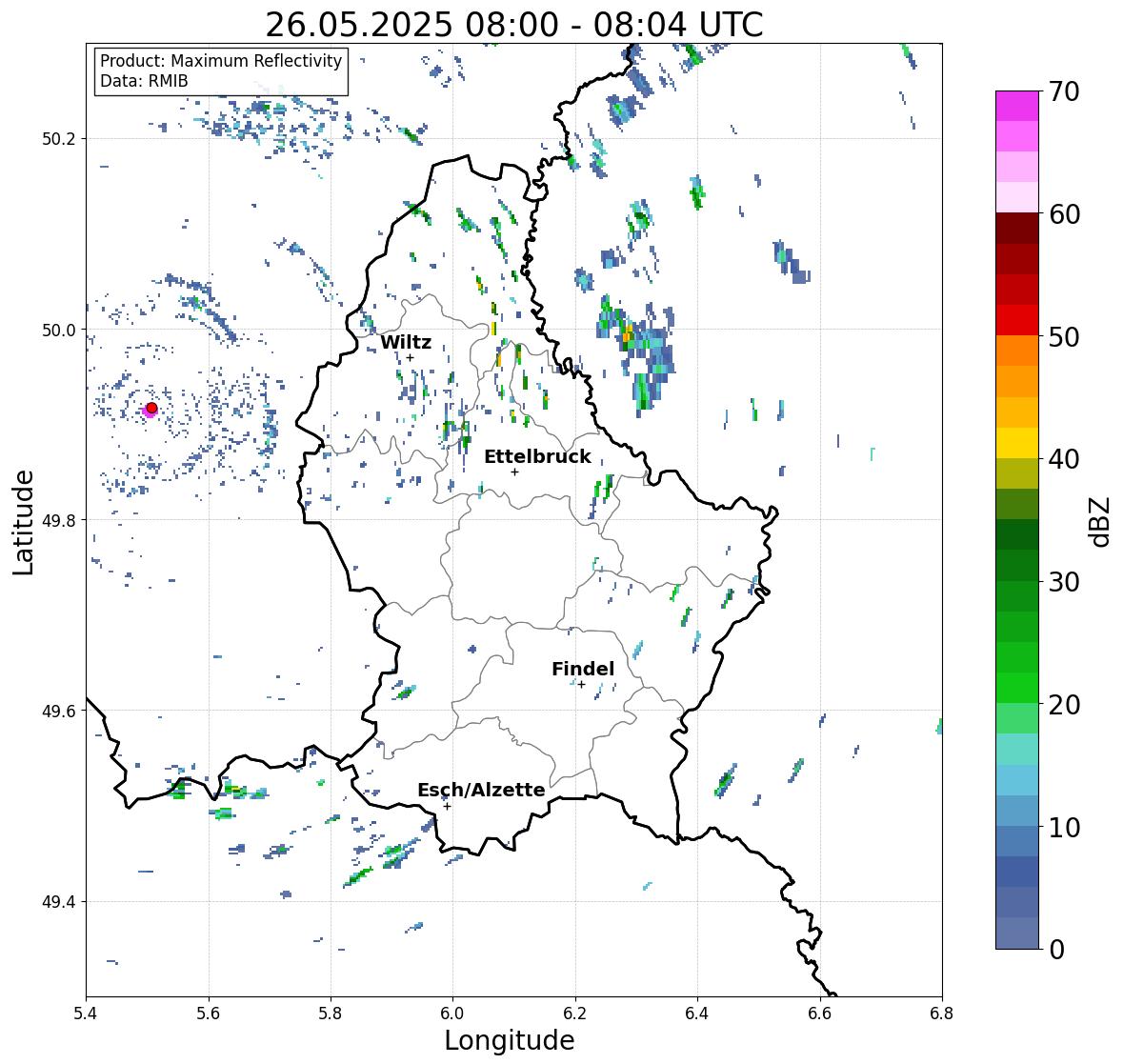Click the magenta 70 dBZ colorbar segment
This screenshot has width=1123, height=1064.
(x=1017, y=106)
